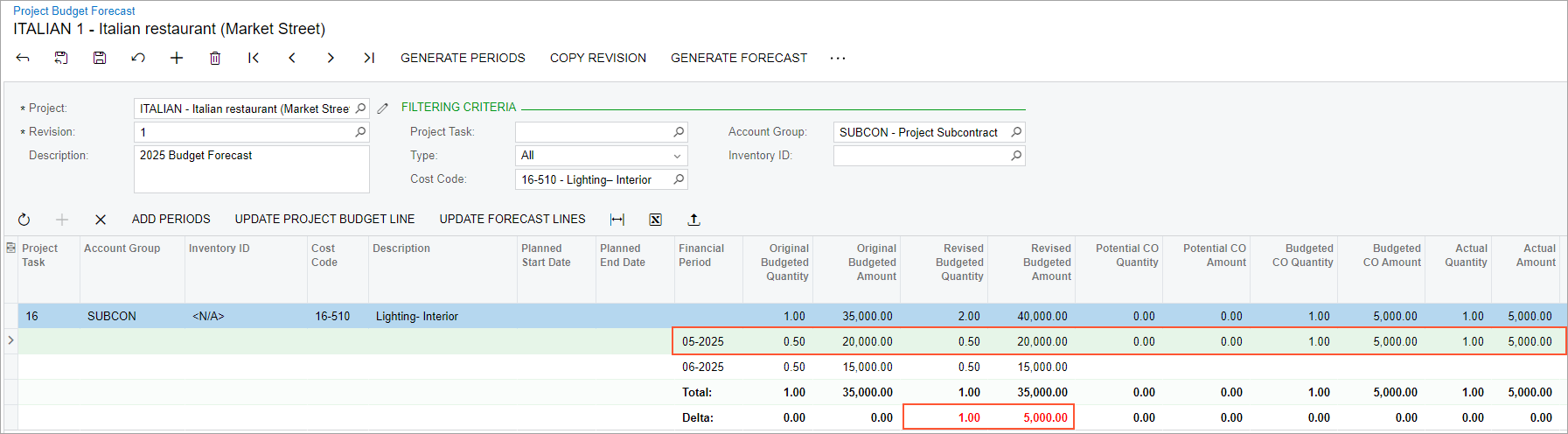Click the upload file icon in grid toolbar
The image size is (1568, 434).
pos(693,220)
